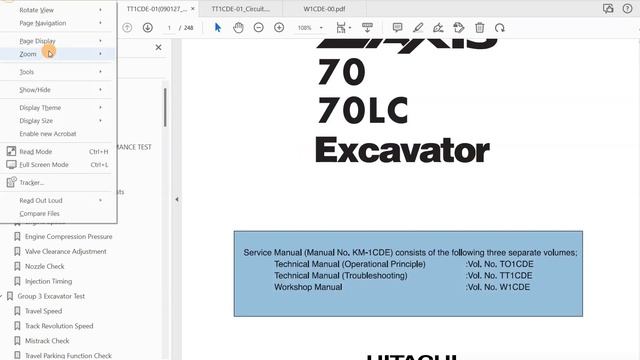Select the highlighter pen tool
The width and height of the screenshot is (640, 360).
418,28
